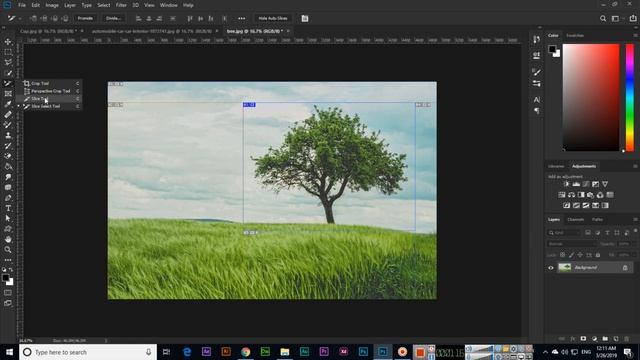640x360 pixels.
Task: Choose Perspective Crop Tool from flyout
Action: [x=51, y=91]
